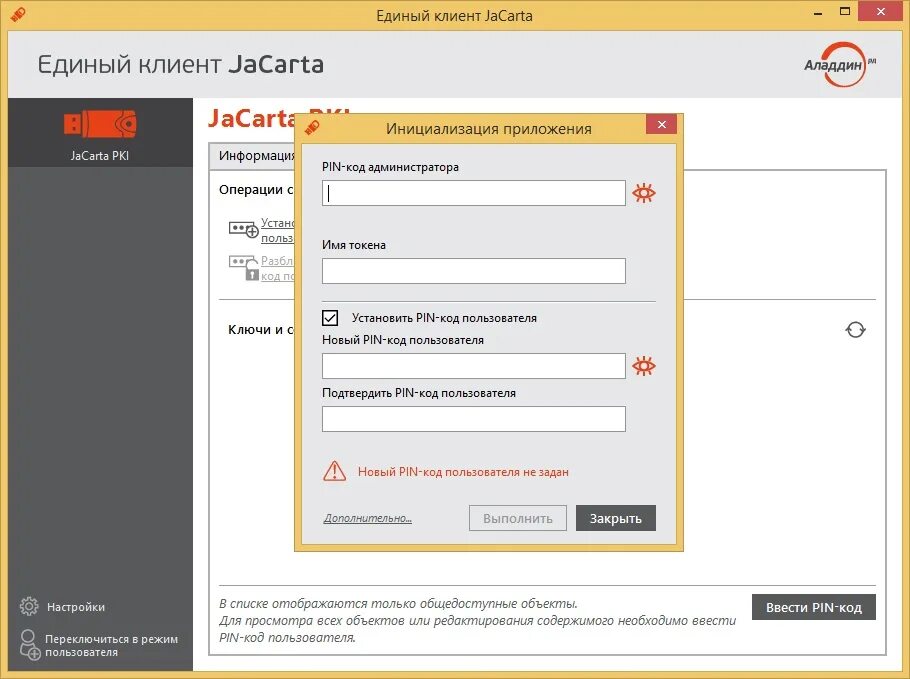Refresh the keys and certificates list

(x=855, y=330)
